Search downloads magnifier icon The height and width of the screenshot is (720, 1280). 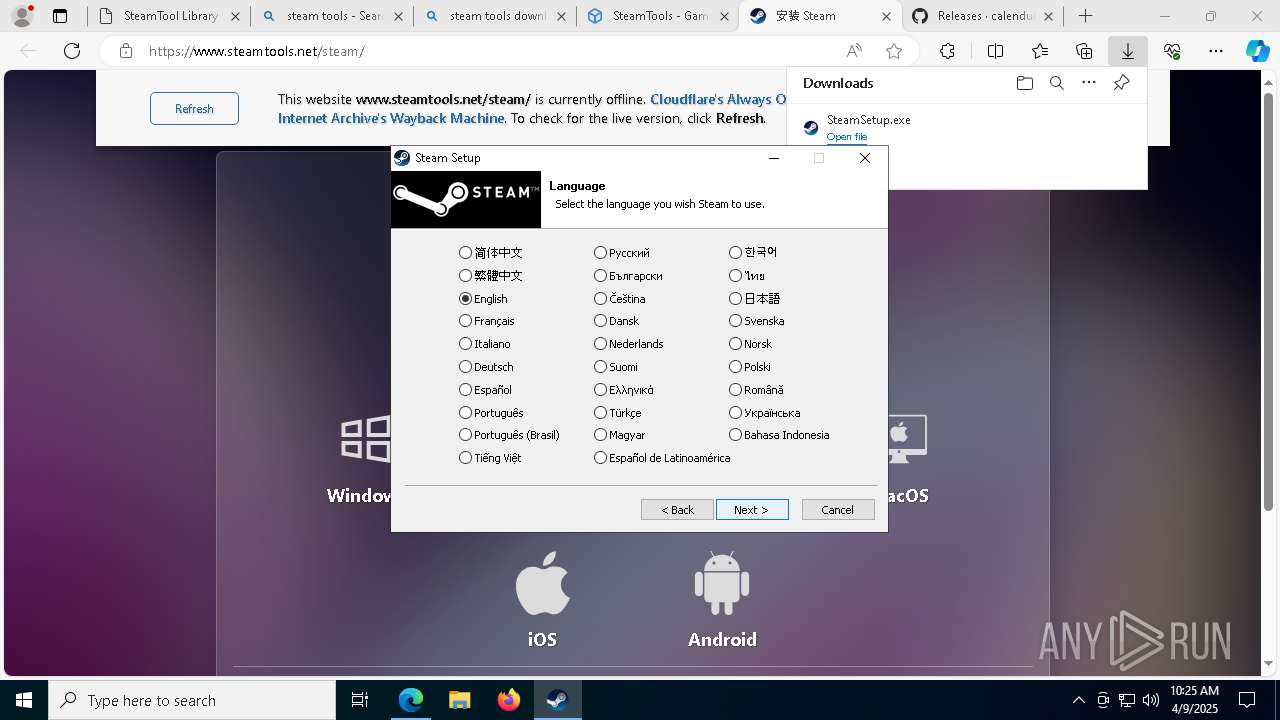coord(1057,83)
